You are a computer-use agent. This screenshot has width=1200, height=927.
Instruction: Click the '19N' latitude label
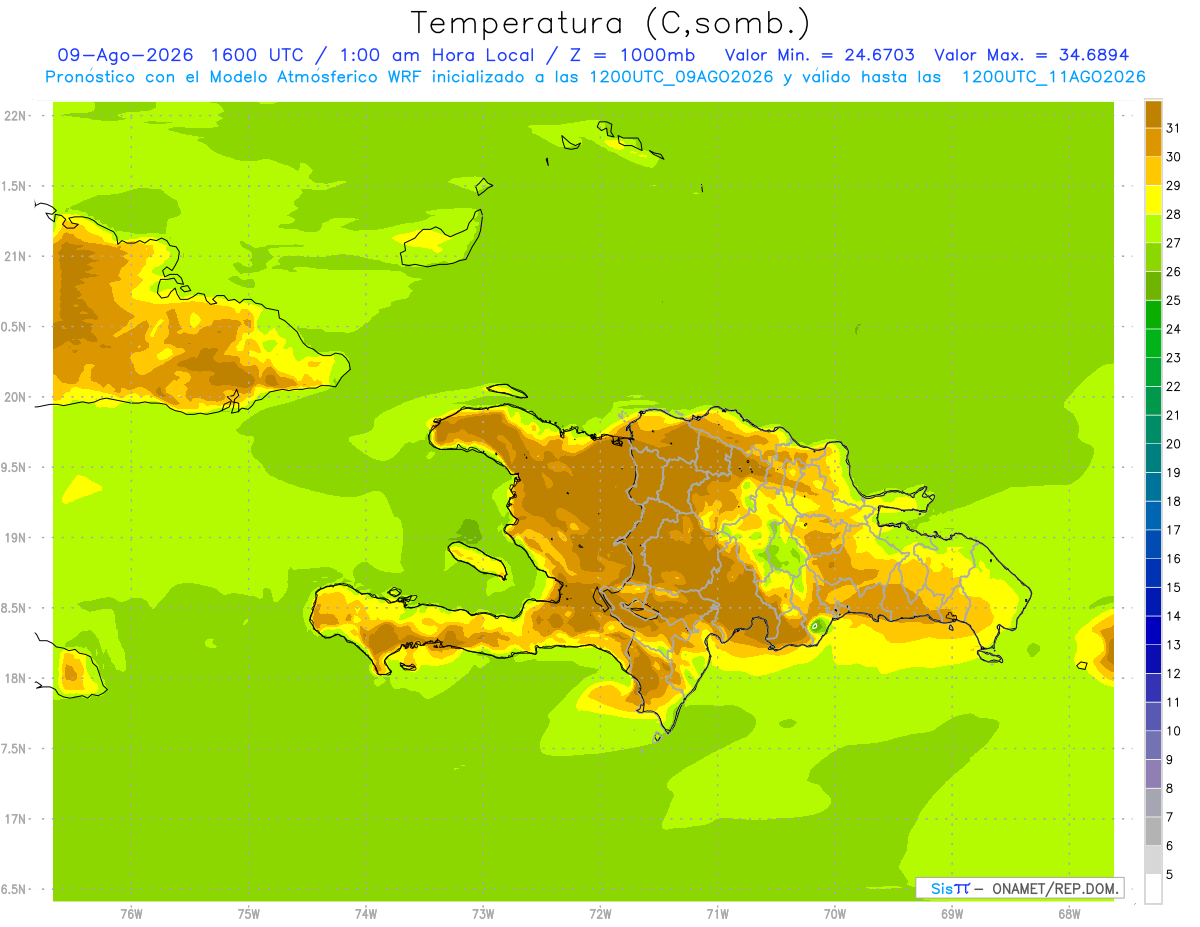(14, 538)
